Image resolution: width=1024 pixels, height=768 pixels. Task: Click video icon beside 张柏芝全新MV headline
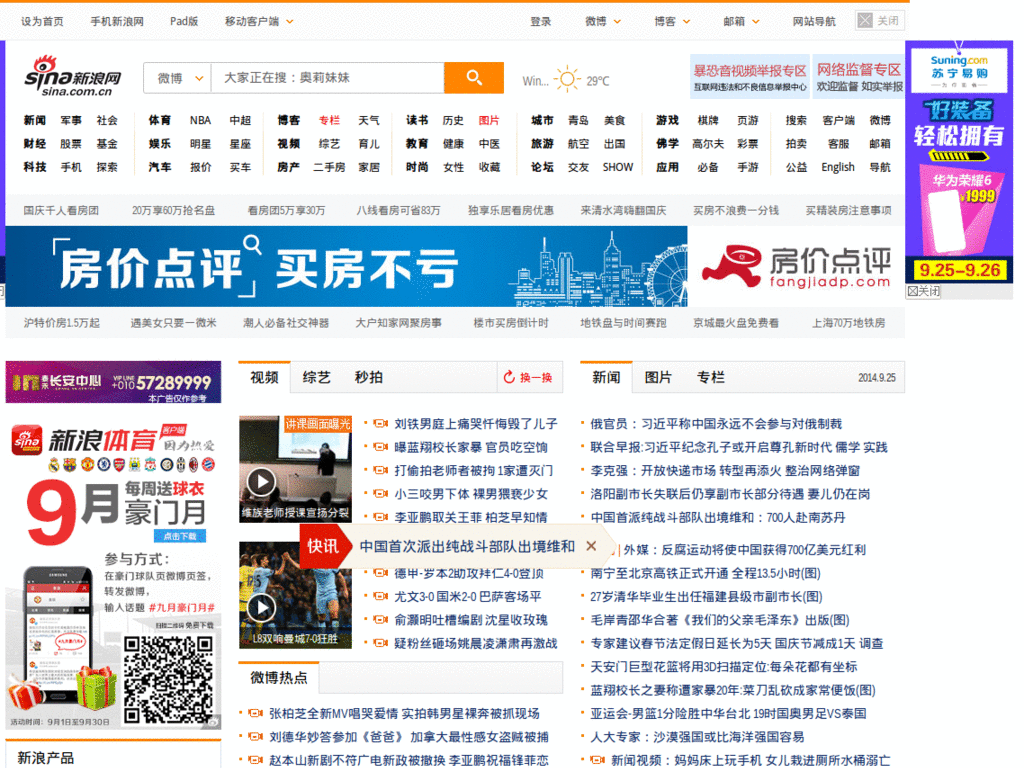(x=255, y=713)
